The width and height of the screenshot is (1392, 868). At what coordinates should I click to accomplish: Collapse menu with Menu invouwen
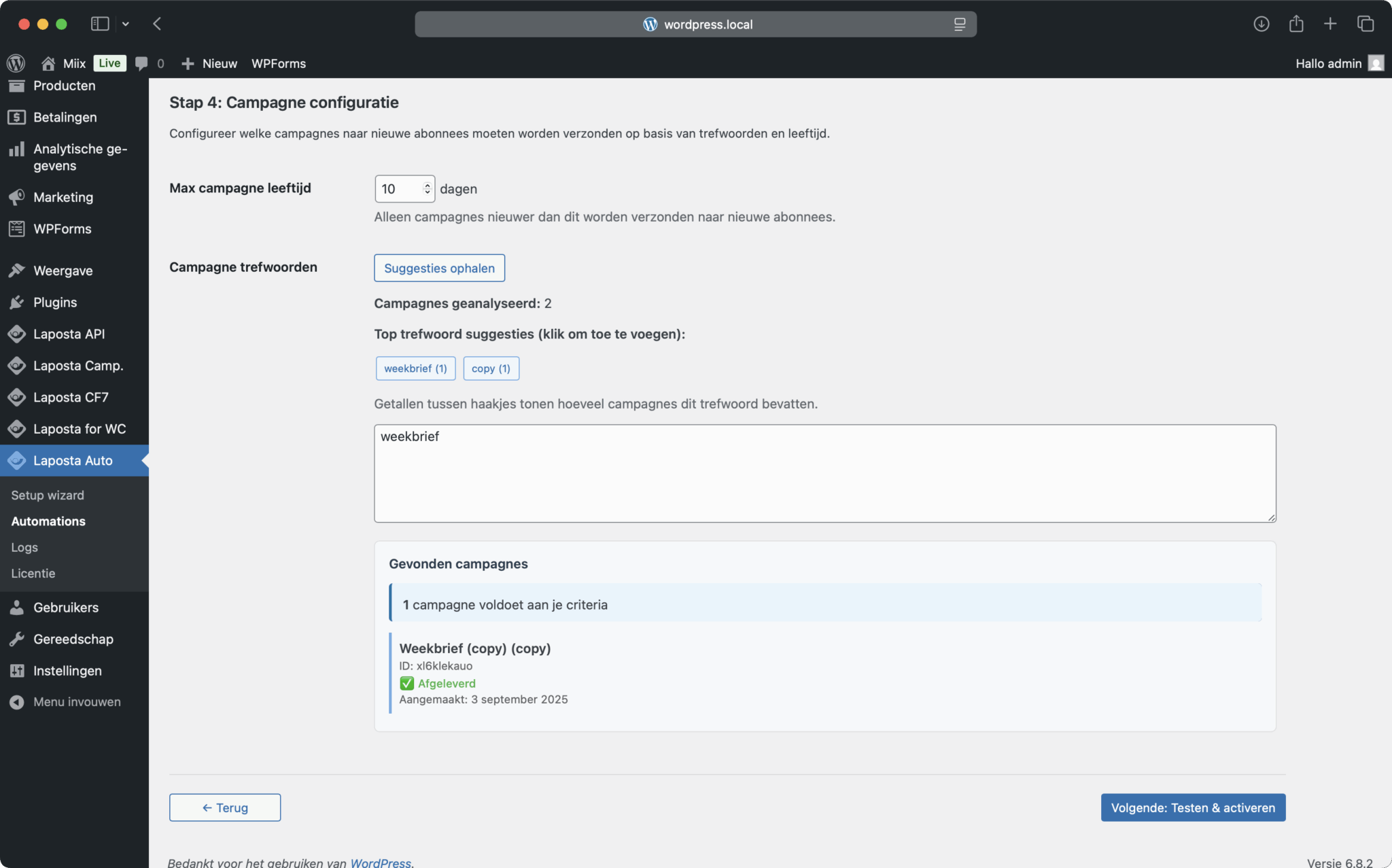[x=76, y=702]
